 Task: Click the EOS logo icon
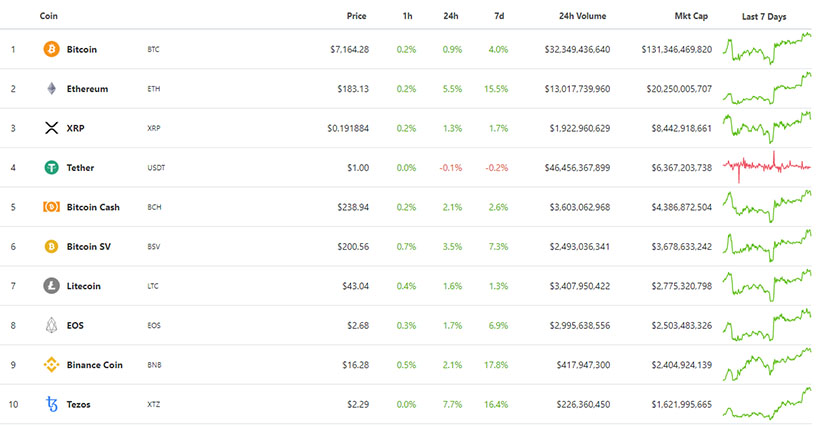pos(51,325)
